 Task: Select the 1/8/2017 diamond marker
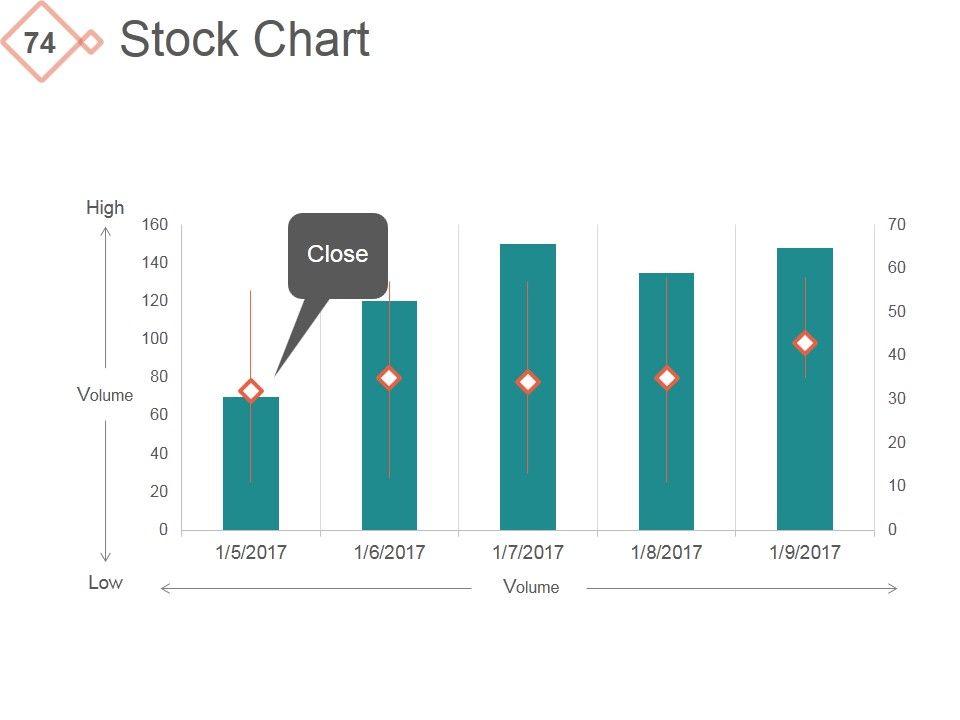(x=667, y=378)
